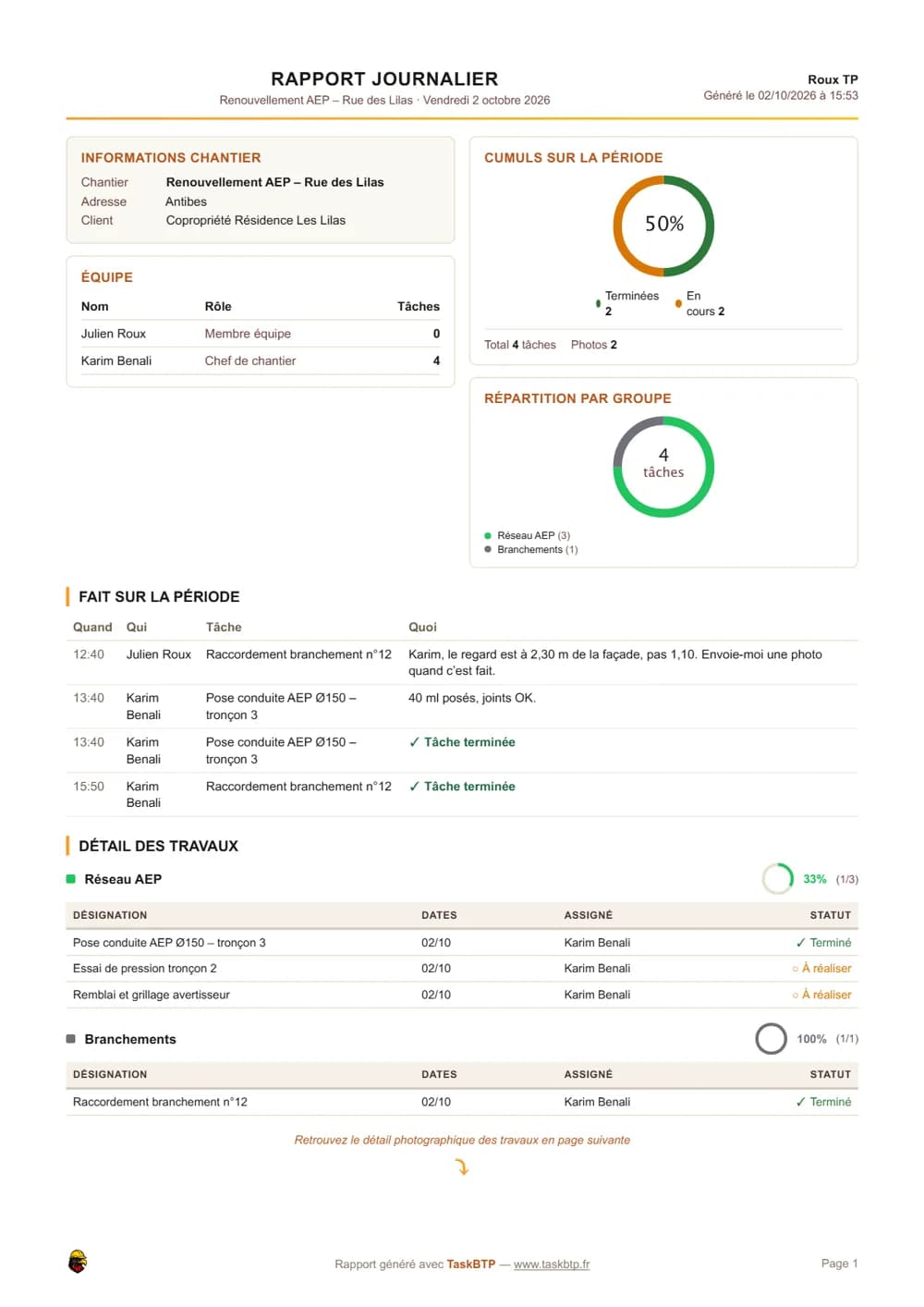Viewport: 924px width, 1307px height.
Task: Click the 'Membre équipe' role
Action: [248, 334]
